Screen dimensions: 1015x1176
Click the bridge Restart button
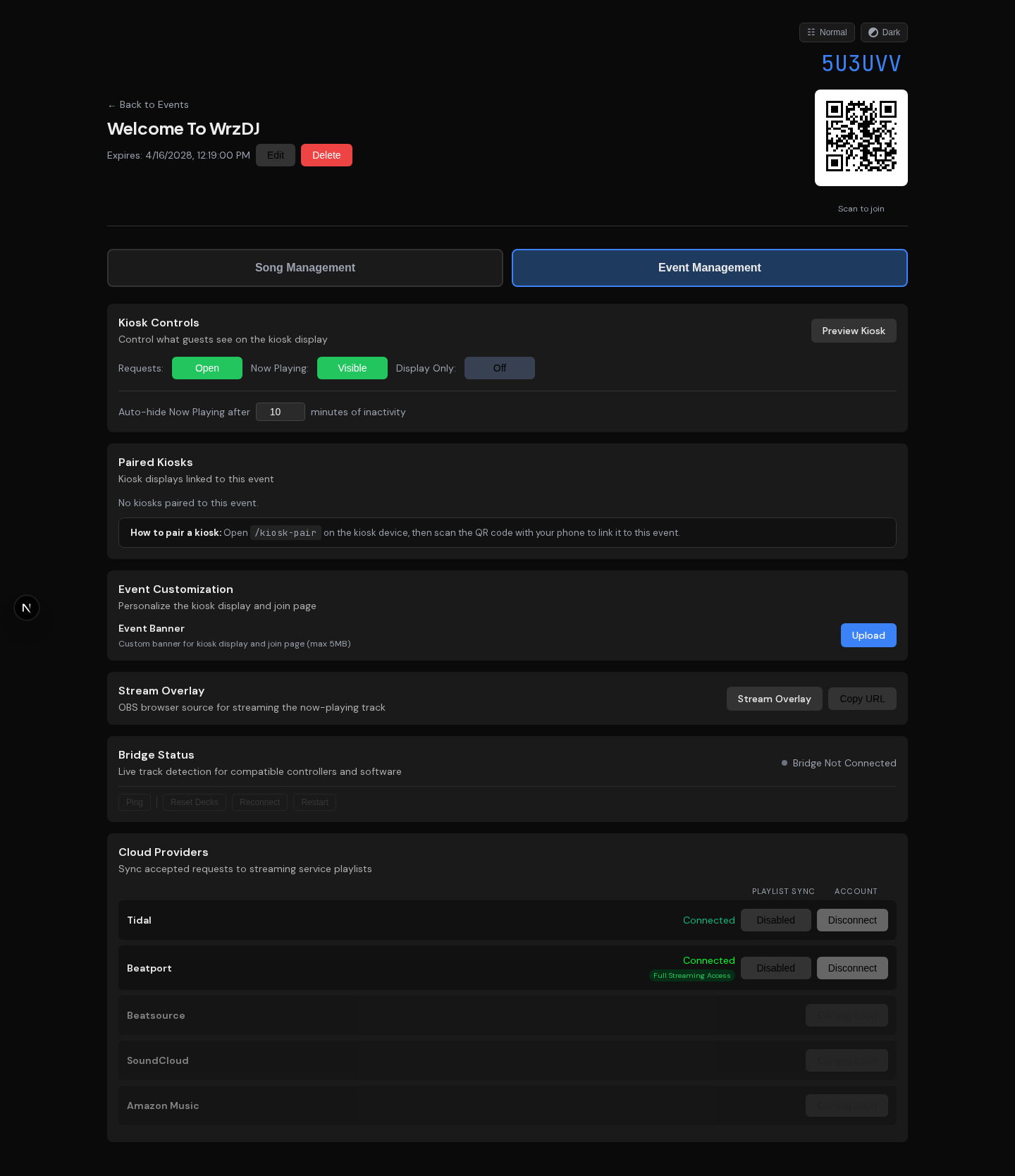pos(314,802)
